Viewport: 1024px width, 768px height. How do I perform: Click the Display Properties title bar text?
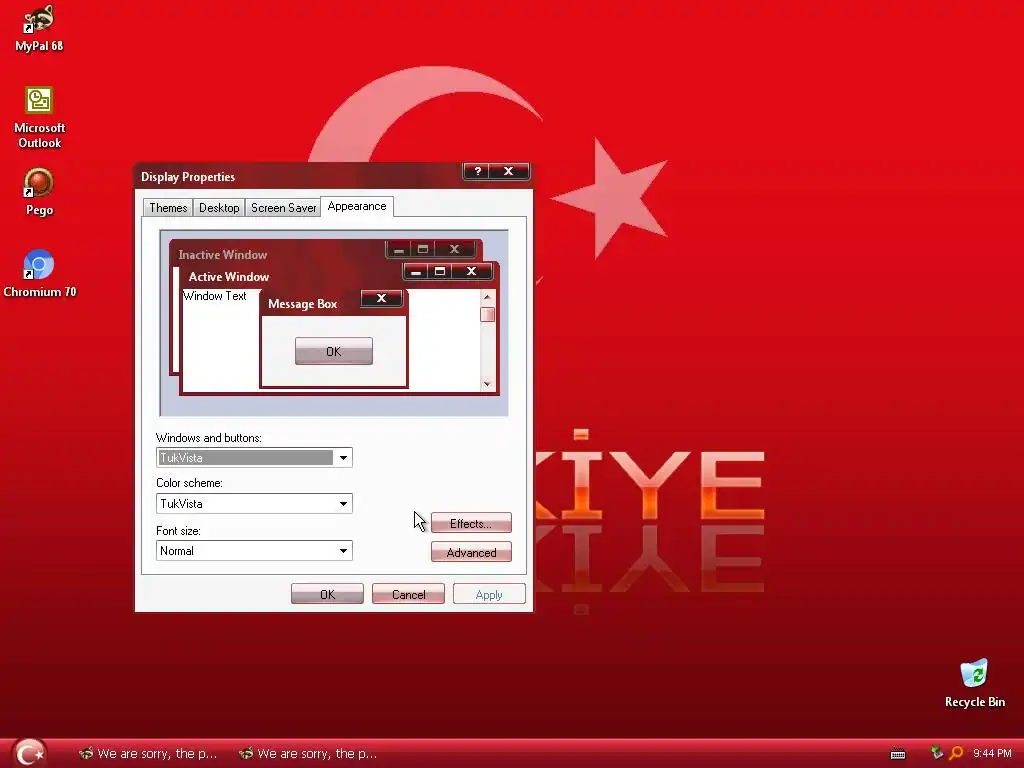pyautogui.click(x=188, y=177)
